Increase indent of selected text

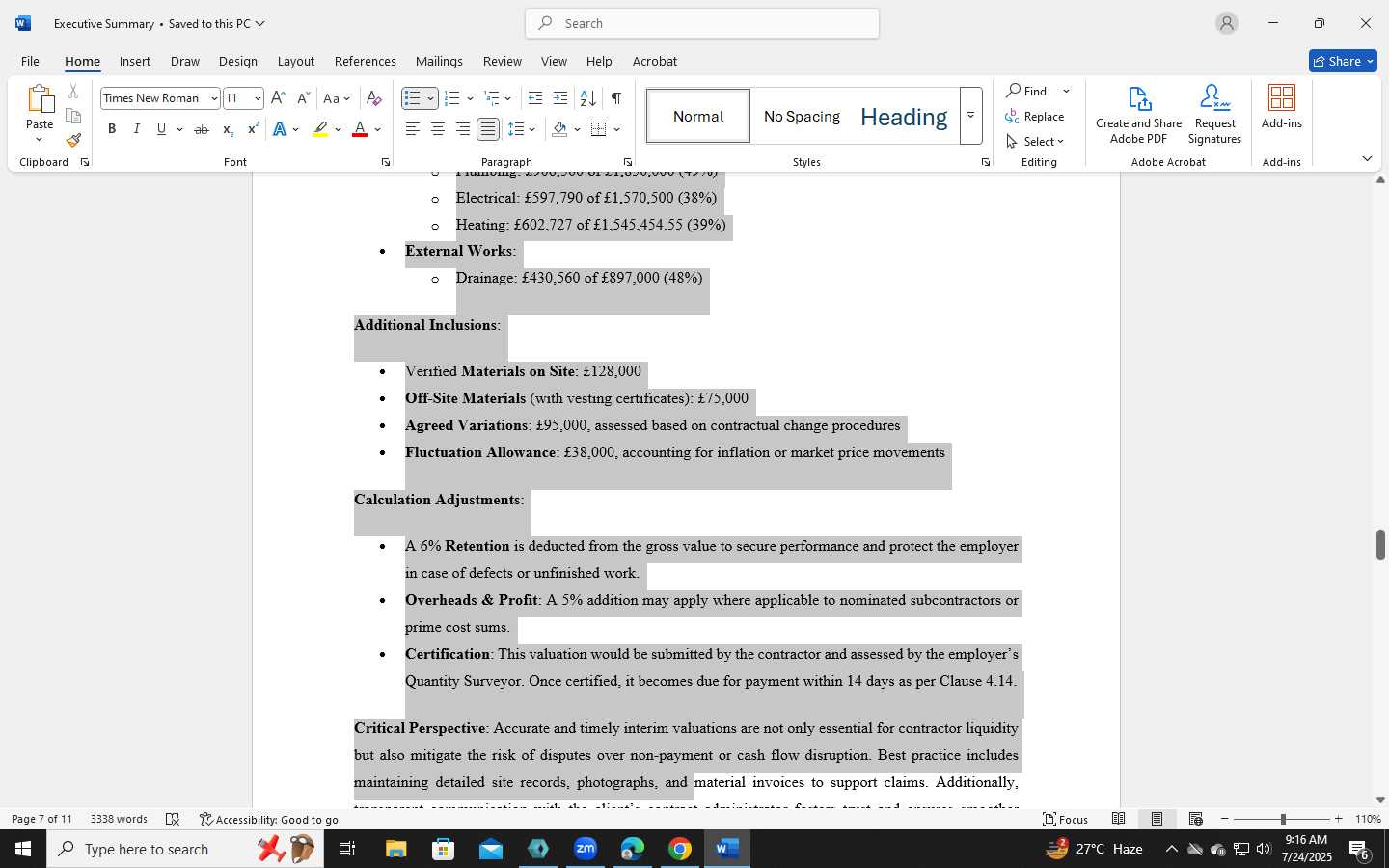(x=560, y=98)
